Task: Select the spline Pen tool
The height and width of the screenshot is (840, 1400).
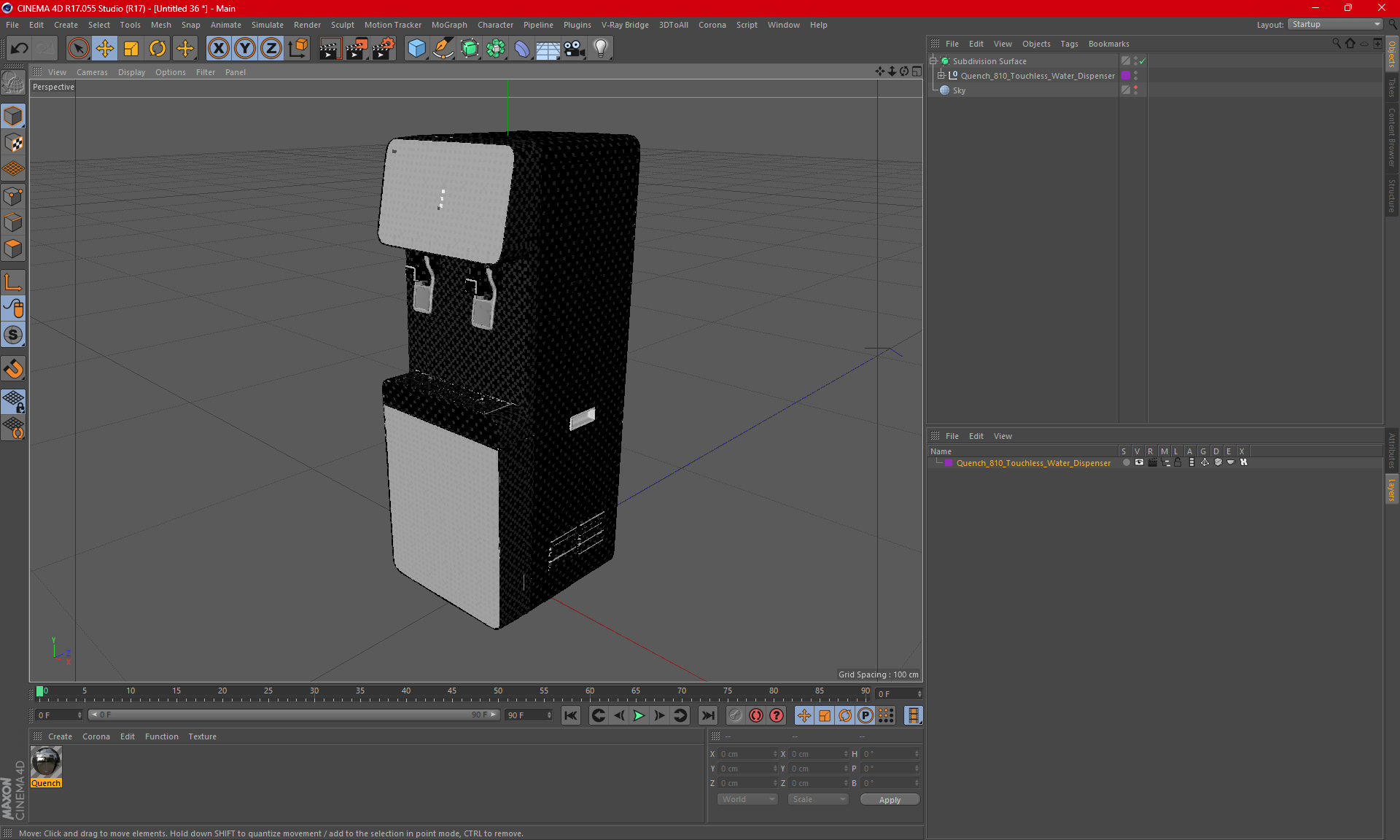Action: coord(443,48)
